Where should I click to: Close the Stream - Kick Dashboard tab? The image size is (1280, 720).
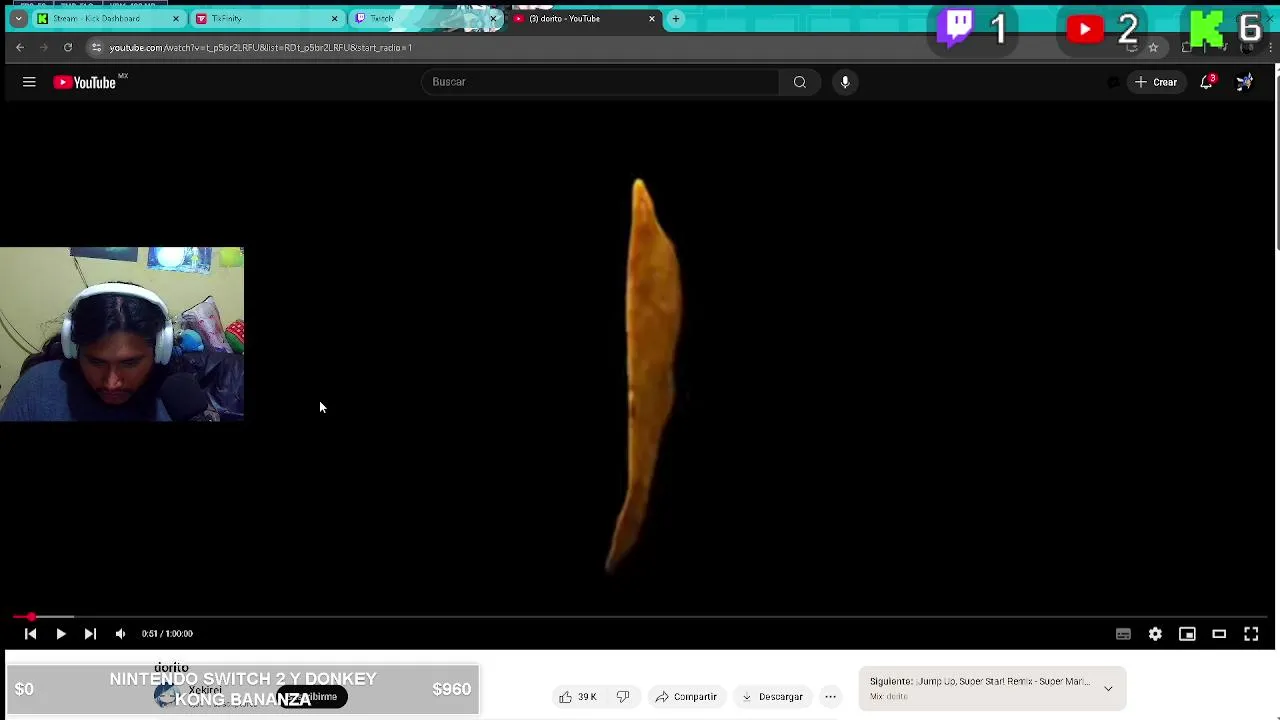[x=176, y=18]
